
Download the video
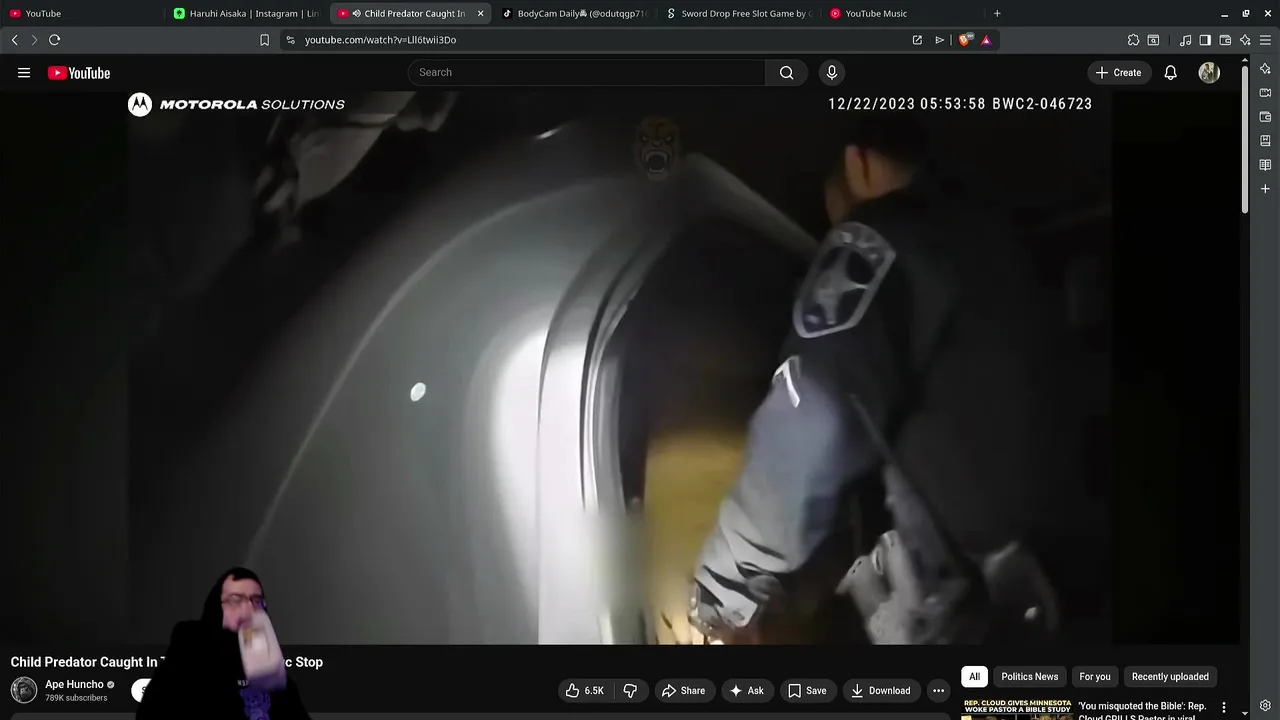881,691
